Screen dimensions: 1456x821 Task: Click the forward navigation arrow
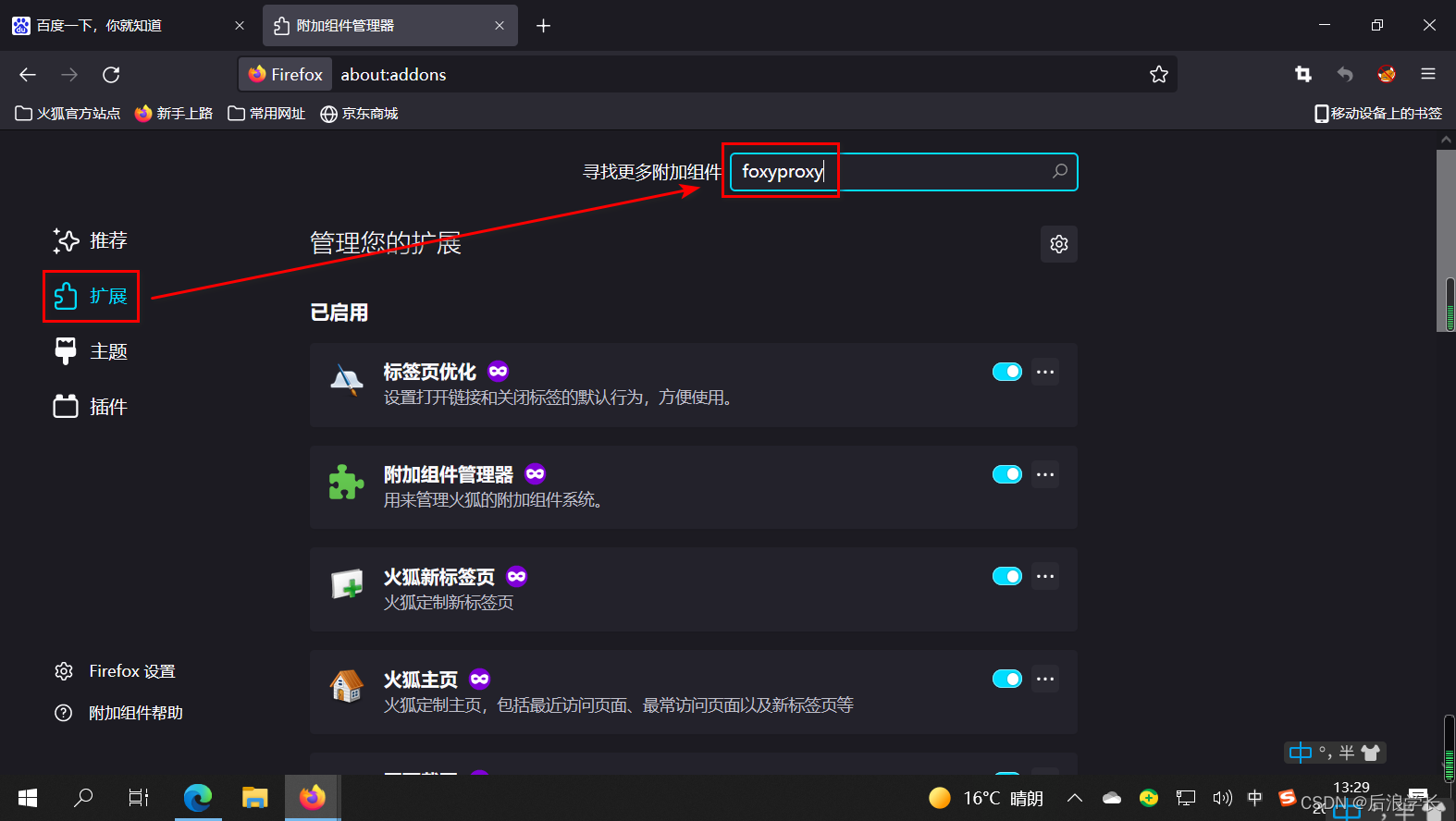[x=69, y=75]
